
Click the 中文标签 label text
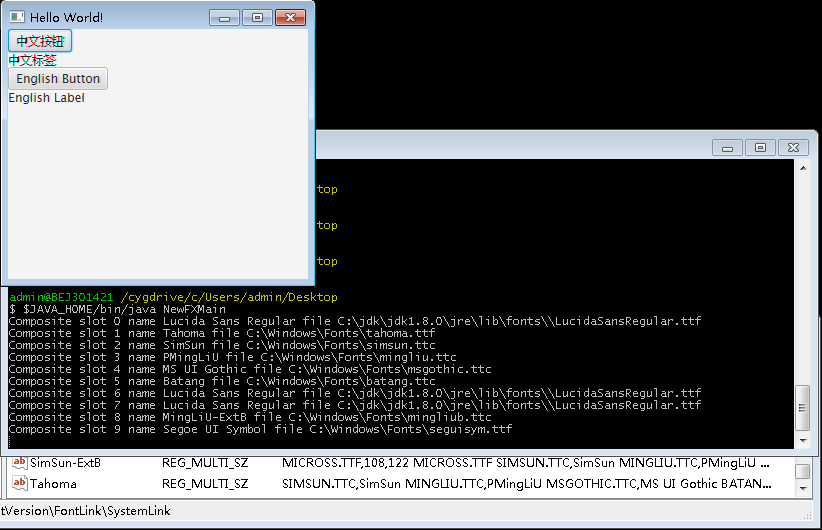32,60
